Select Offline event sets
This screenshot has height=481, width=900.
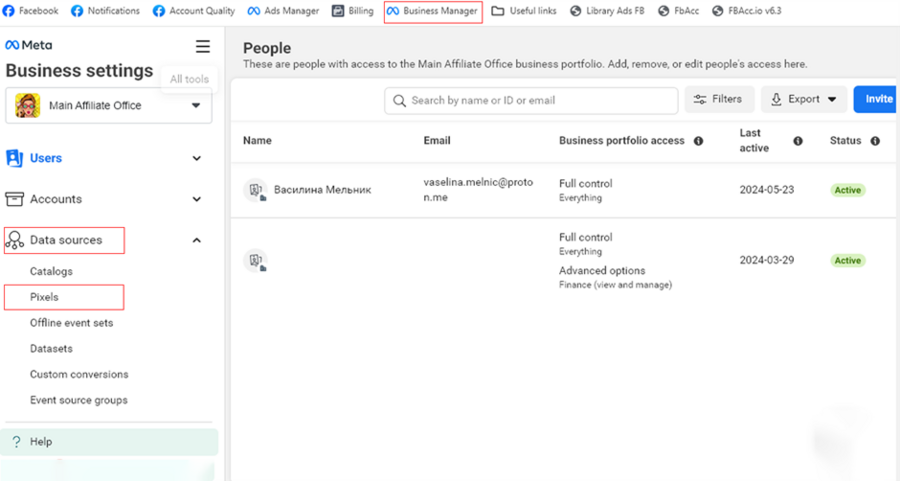click(71, 323)
